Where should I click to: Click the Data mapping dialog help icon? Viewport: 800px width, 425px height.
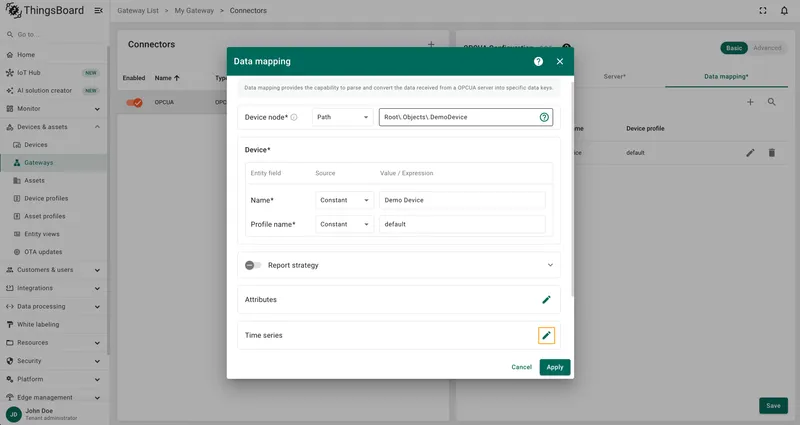[x=538, y=61]
